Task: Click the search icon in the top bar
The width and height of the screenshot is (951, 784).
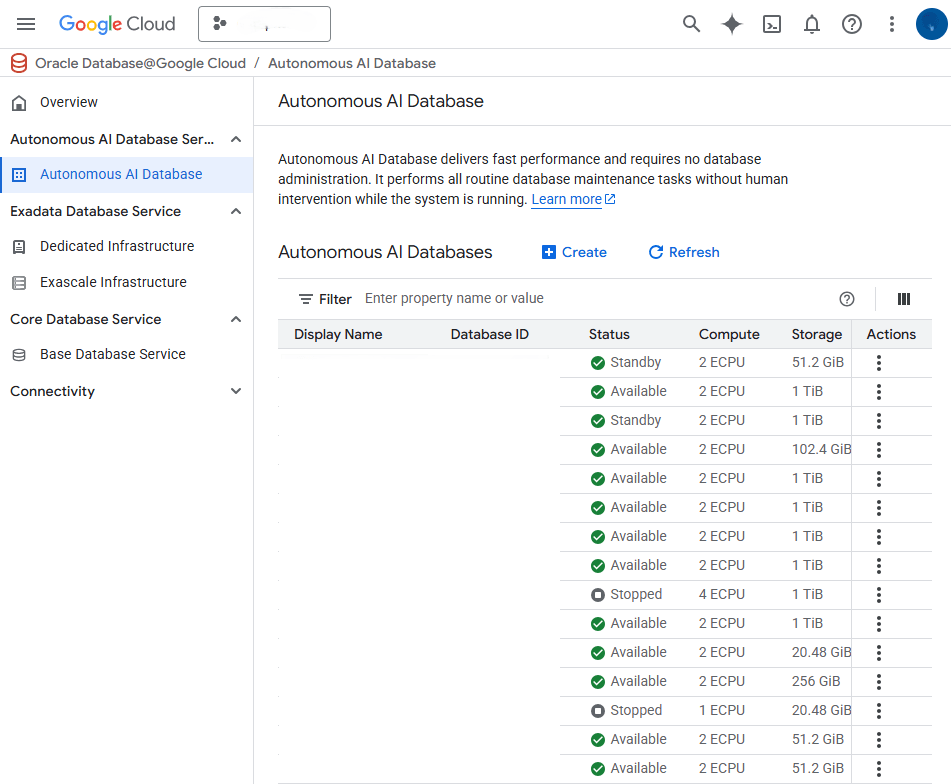Action: 691,24
